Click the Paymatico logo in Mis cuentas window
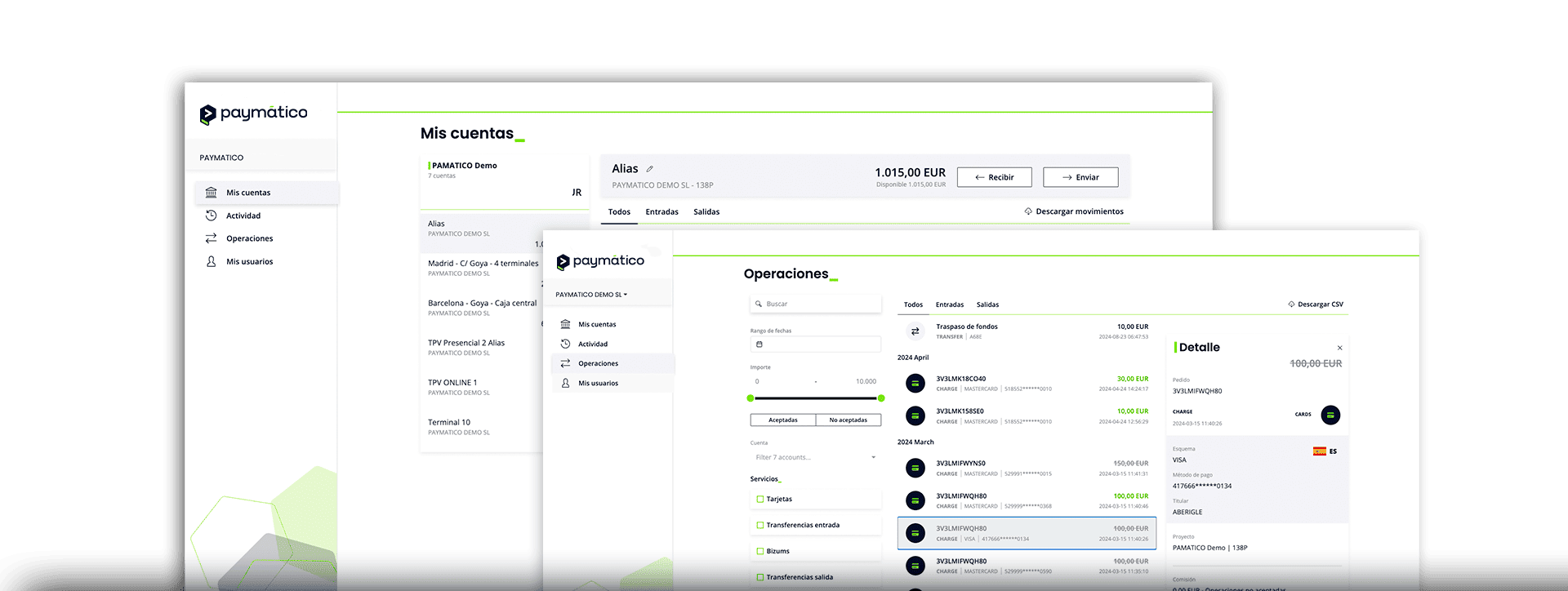The height and width of the screenshot is (591, 1568). (253, 113)
